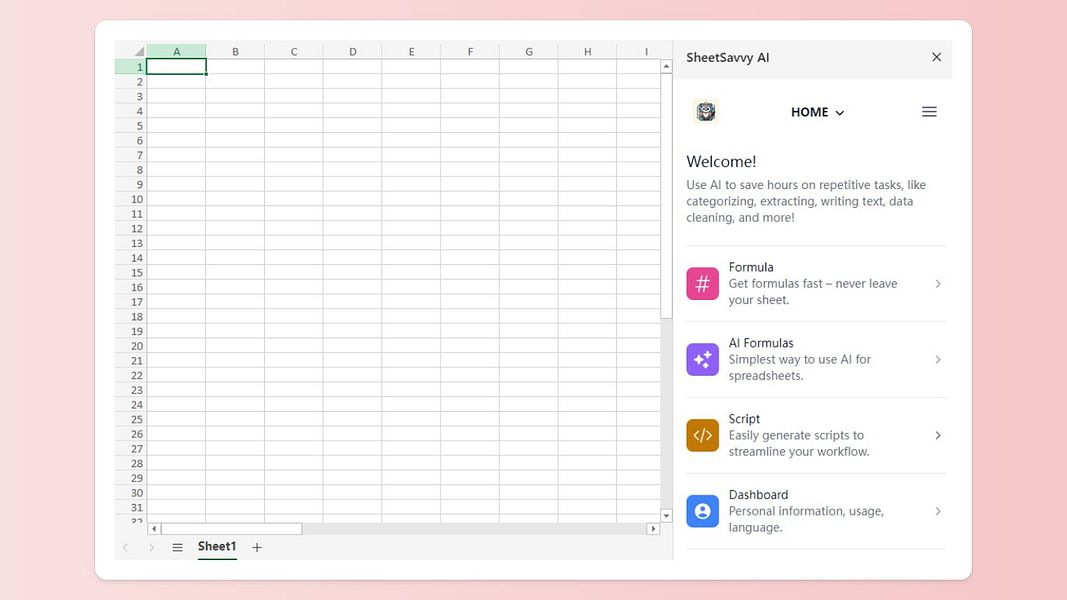Select column header C
This screenshot has height=600, width=1067.
293,50
